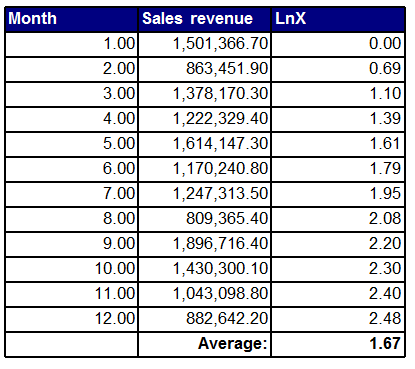Viewport: 415px width, 369px height.
Task: Select LnX cell 1.10
Action: 338,94
